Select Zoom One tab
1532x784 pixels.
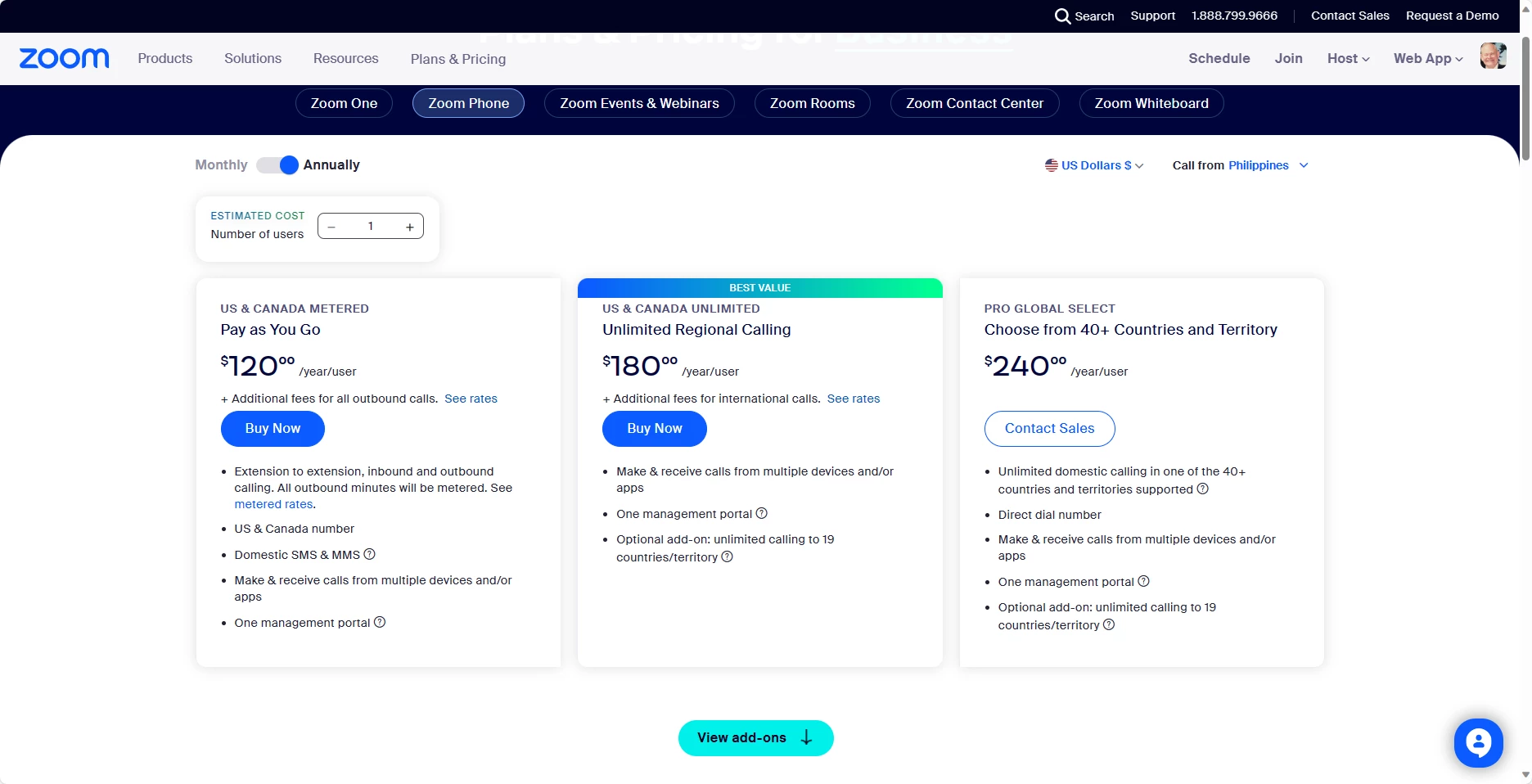tap(344, 103)
